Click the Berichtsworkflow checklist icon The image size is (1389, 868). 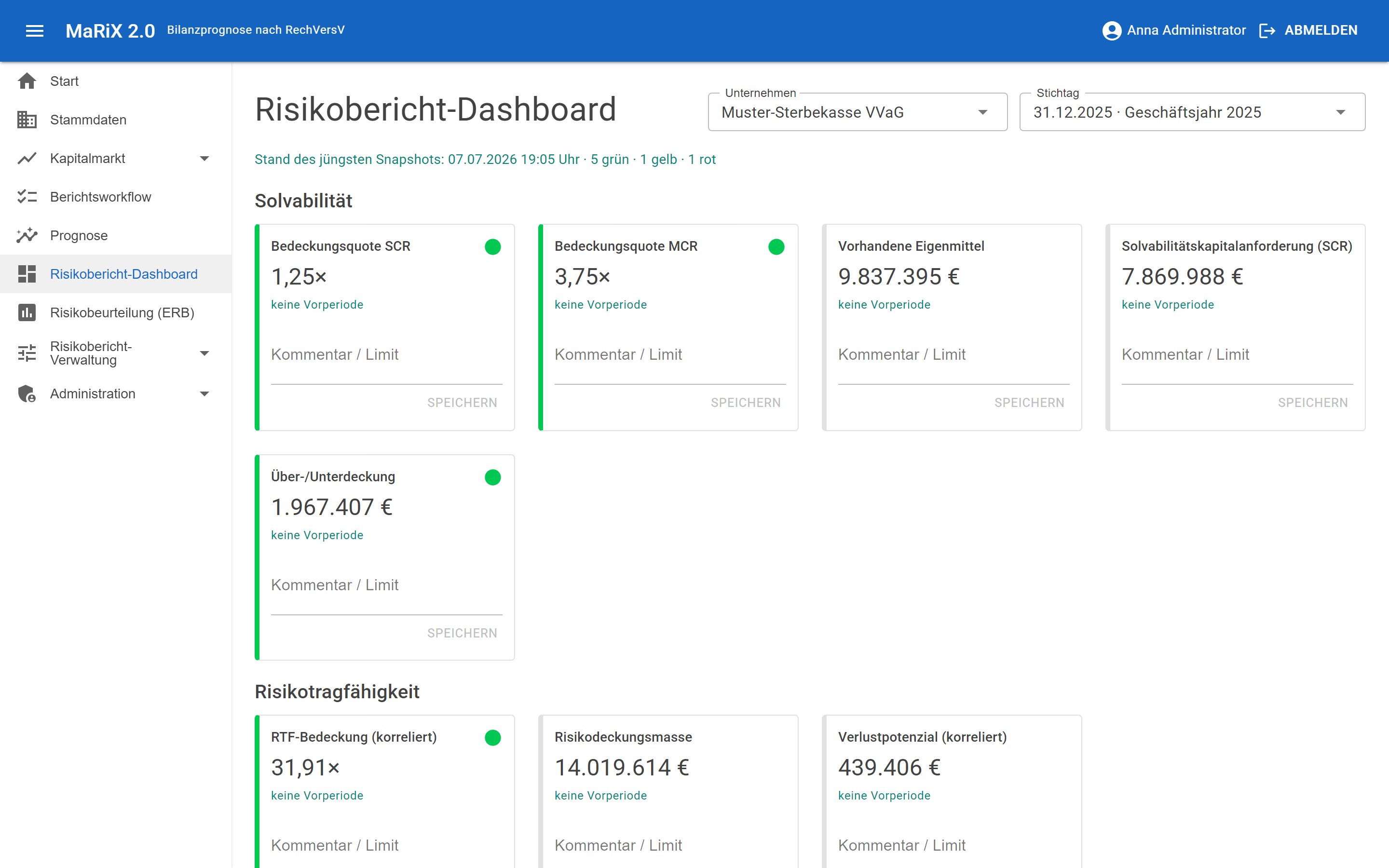point(27,196)
